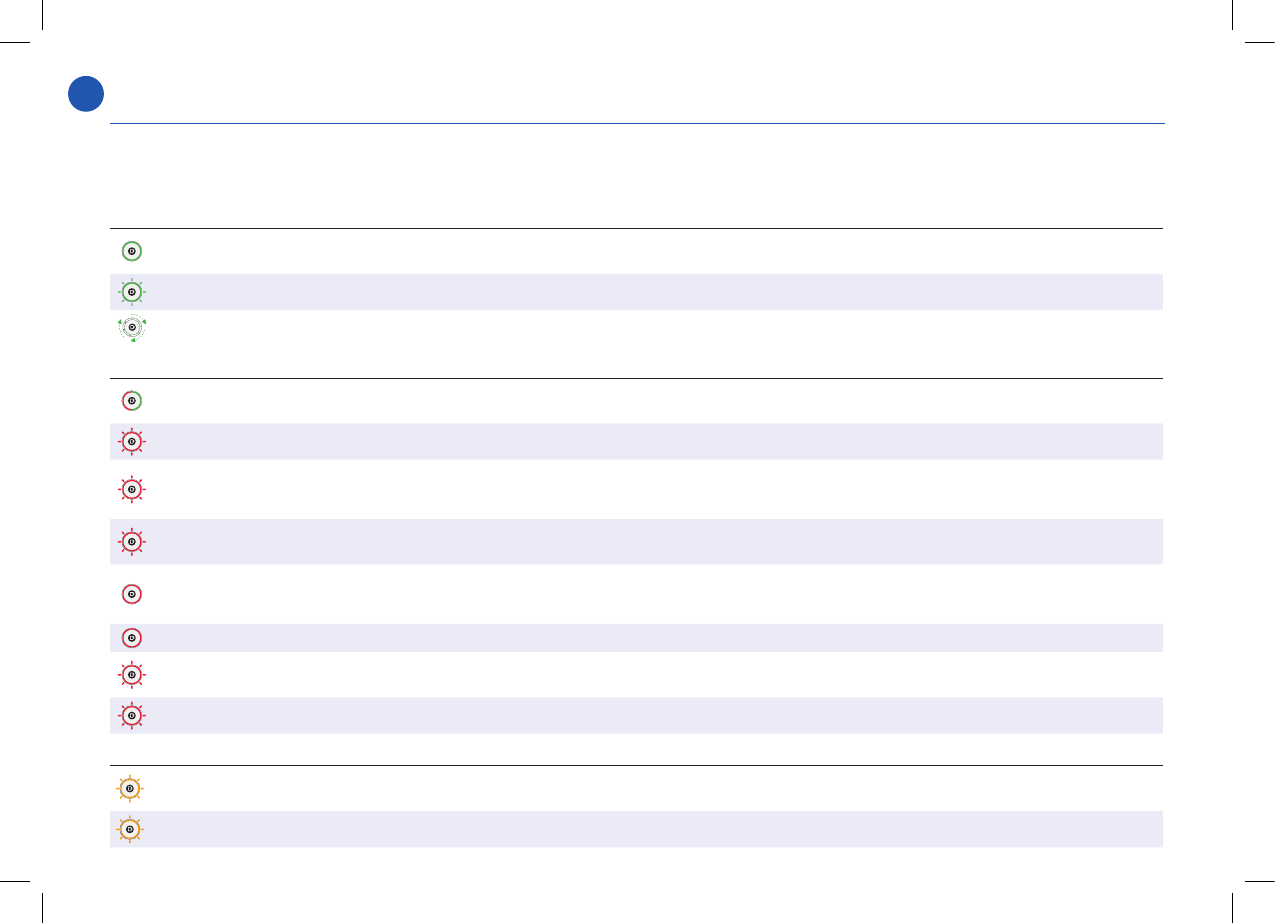Click the fourth flashing red LED icon
Image resolution: width=1275 pixels, height=923 pixels.
coord(132,675)
